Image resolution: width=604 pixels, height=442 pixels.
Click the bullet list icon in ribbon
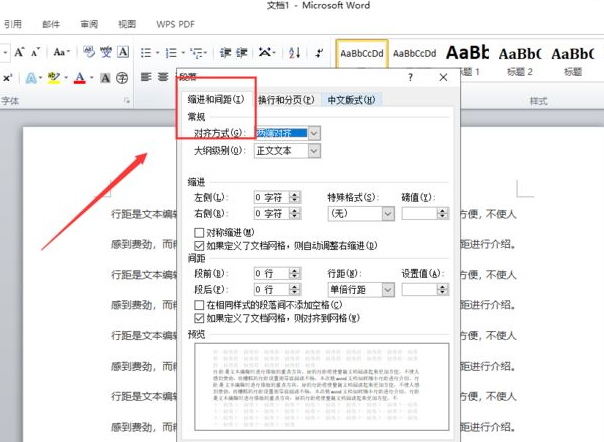pos(146,52)
